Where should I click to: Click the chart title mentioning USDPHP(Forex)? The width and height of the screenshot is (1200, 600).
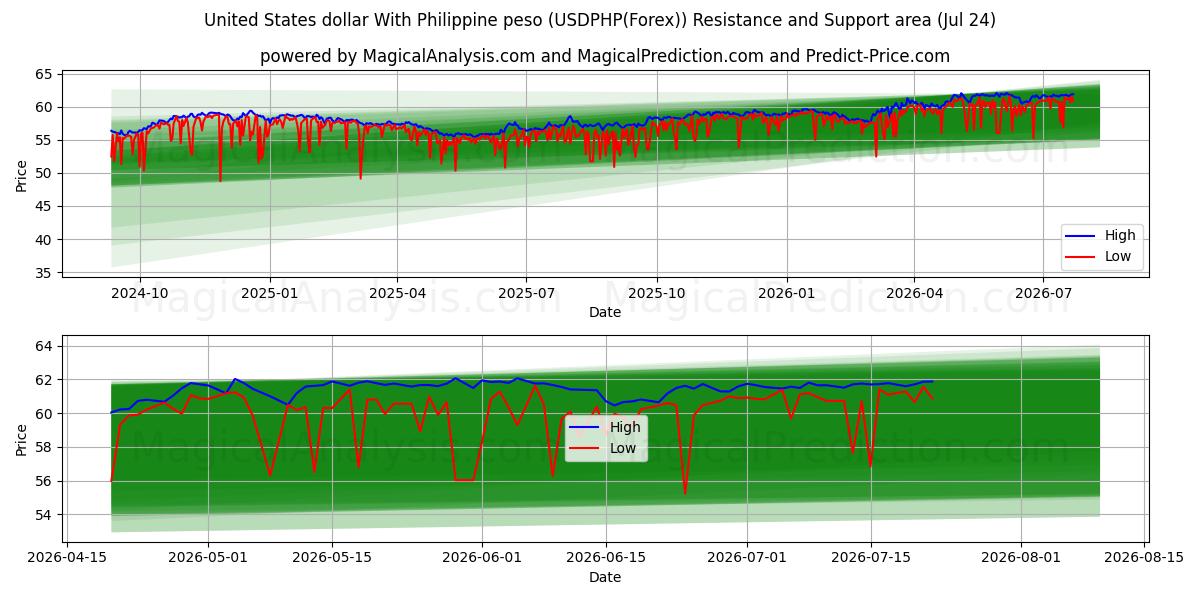(600, 20)
